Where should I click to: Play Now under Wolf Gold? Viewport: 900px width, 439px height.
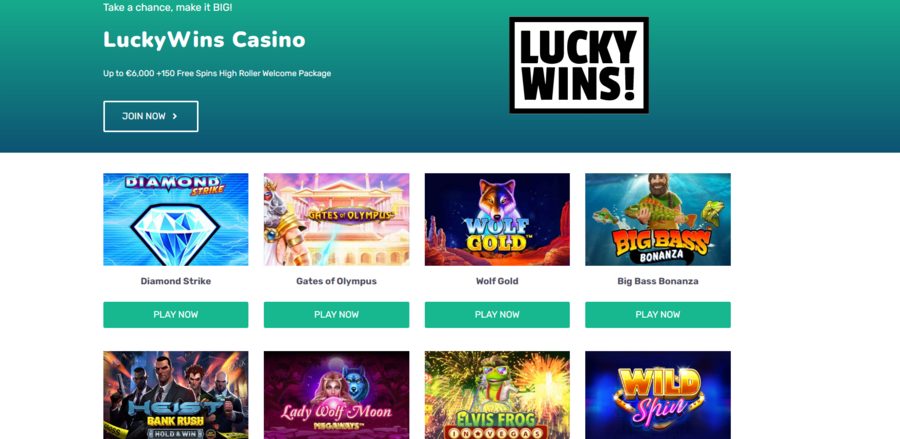[x=497, y=314]
